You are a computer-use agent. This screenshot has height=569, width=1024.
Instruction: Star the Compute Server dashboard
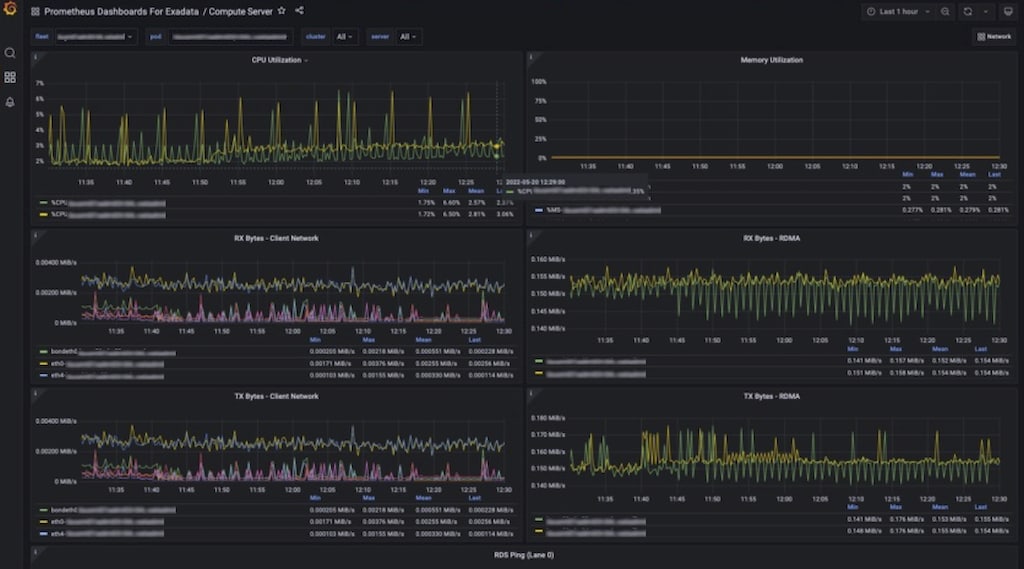point(281,11)
